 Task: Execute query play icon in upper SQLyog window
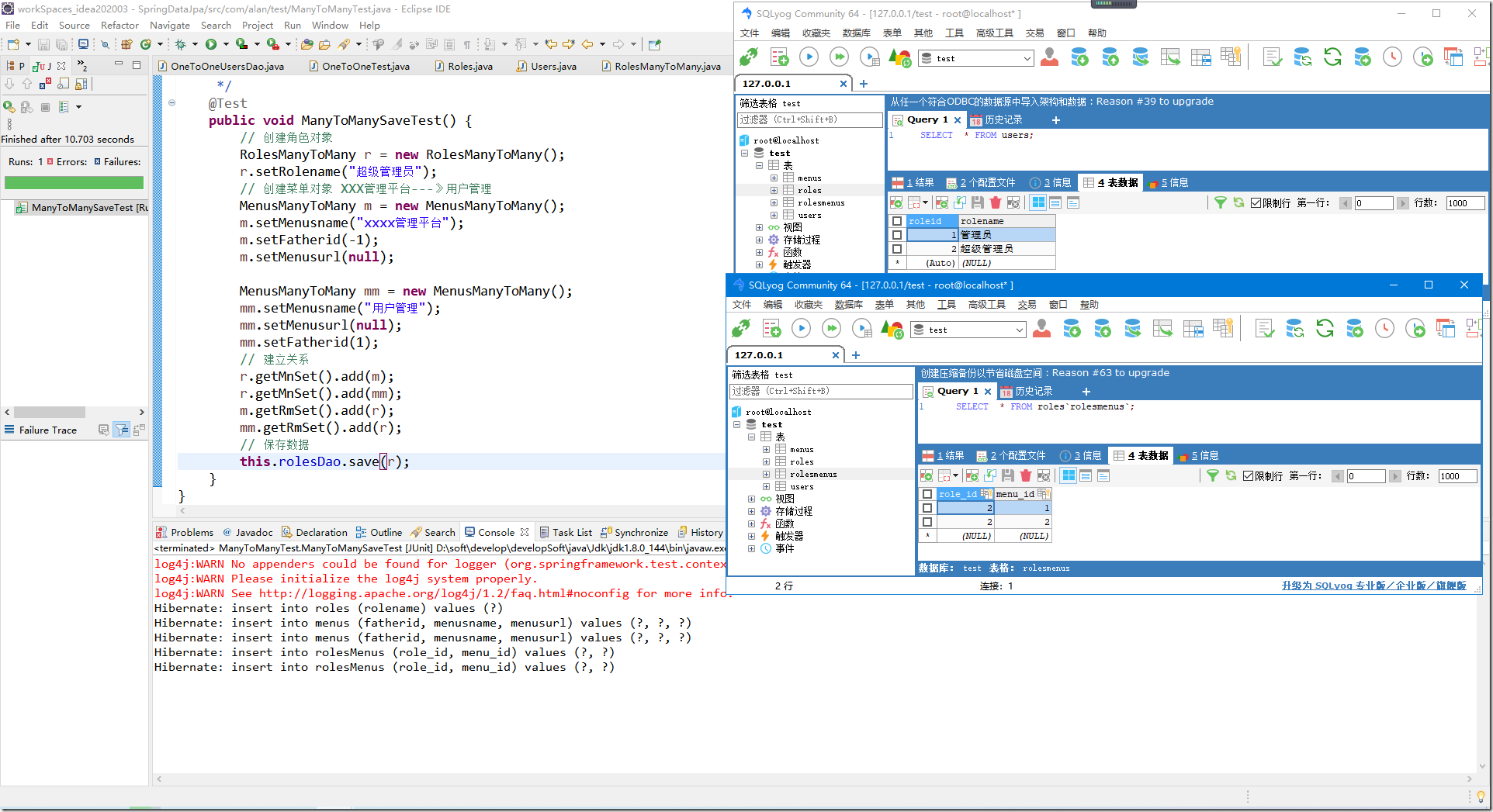tap(809, 57)
